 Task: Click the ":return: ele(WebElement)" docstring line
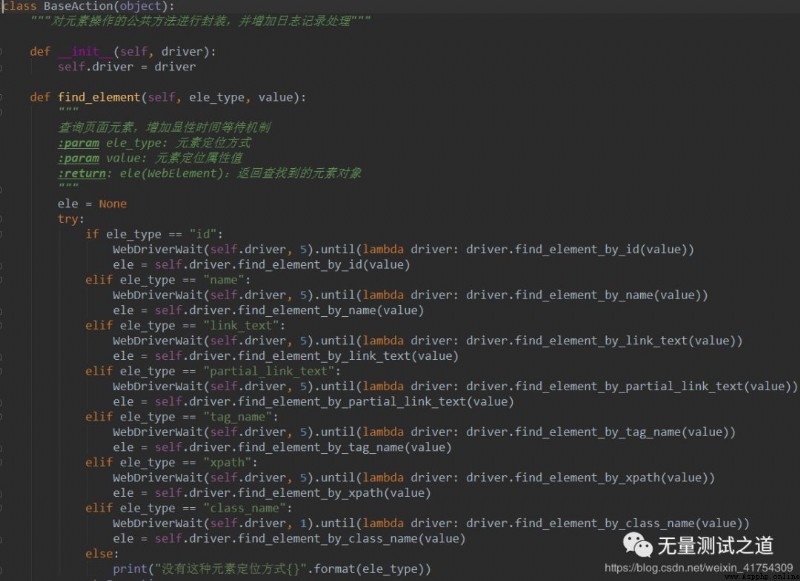(210, 173)
